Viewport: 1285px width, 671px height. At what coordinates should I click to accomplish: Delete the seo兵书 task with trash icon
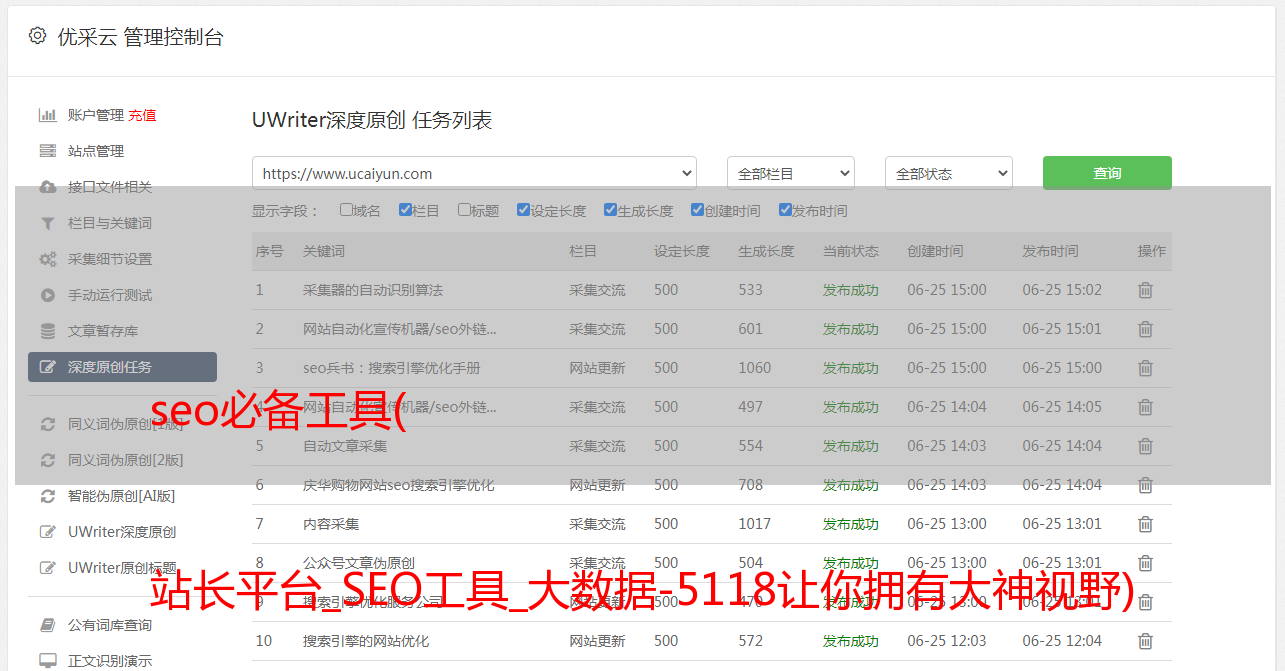click(1145, 368)
